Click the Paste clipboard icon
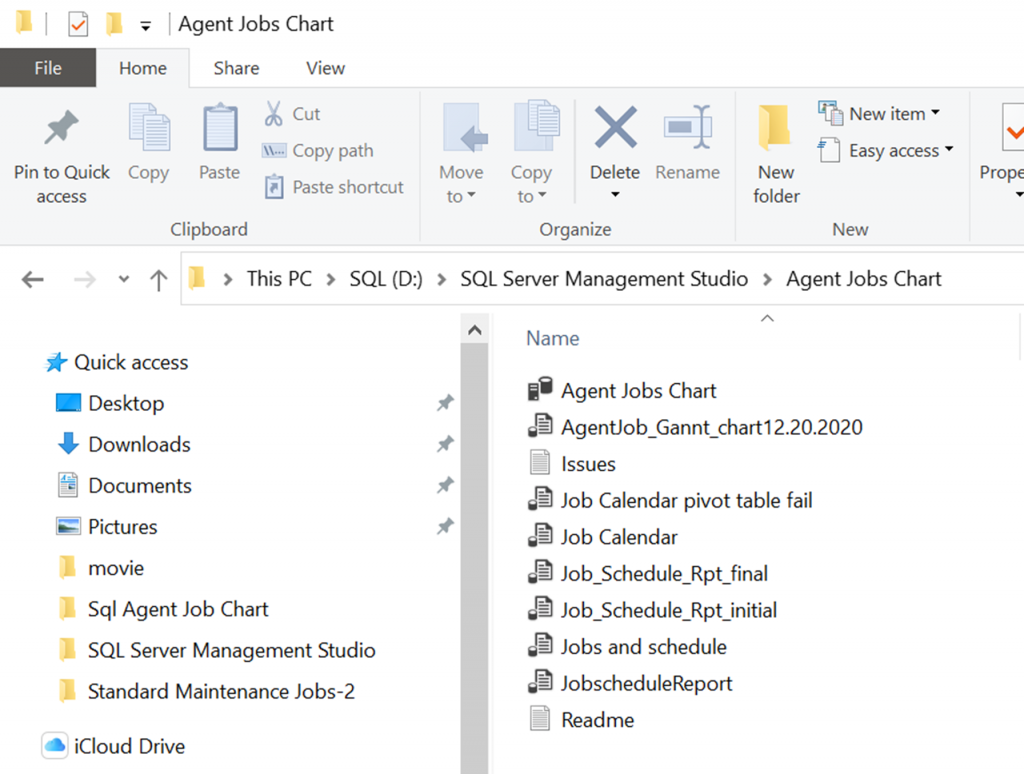1024x774 pixels. click(219, 130)
